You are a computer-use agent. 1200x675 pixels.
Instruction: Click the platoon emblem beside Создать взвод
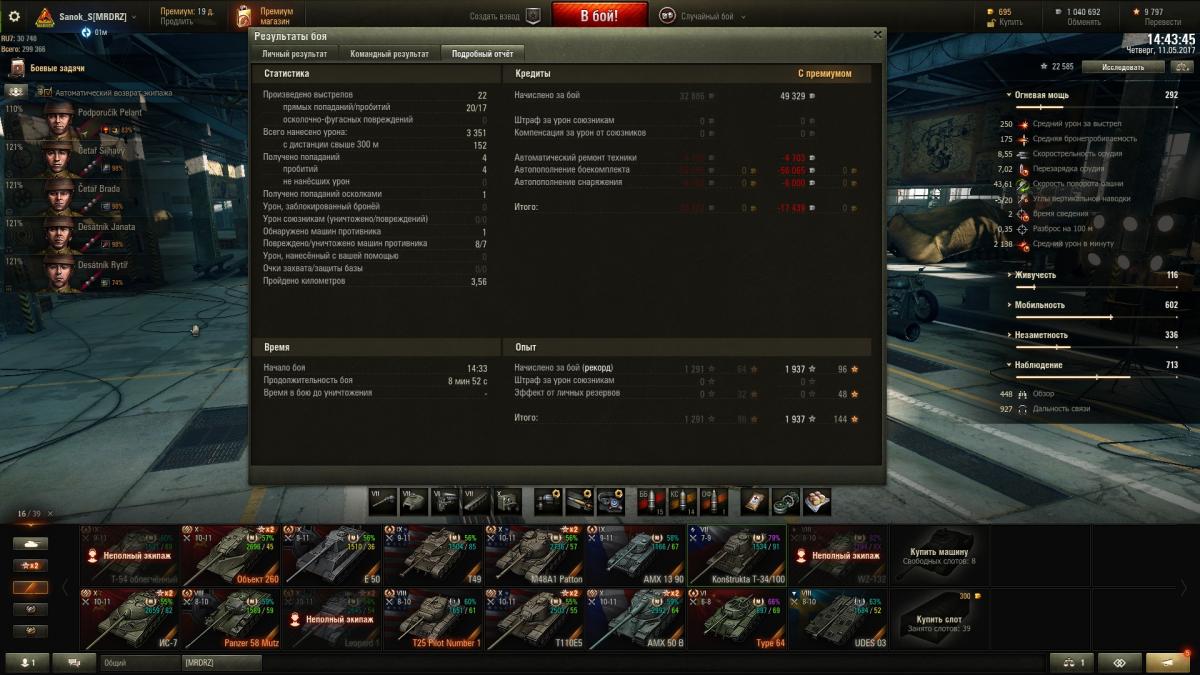(533, 16)
